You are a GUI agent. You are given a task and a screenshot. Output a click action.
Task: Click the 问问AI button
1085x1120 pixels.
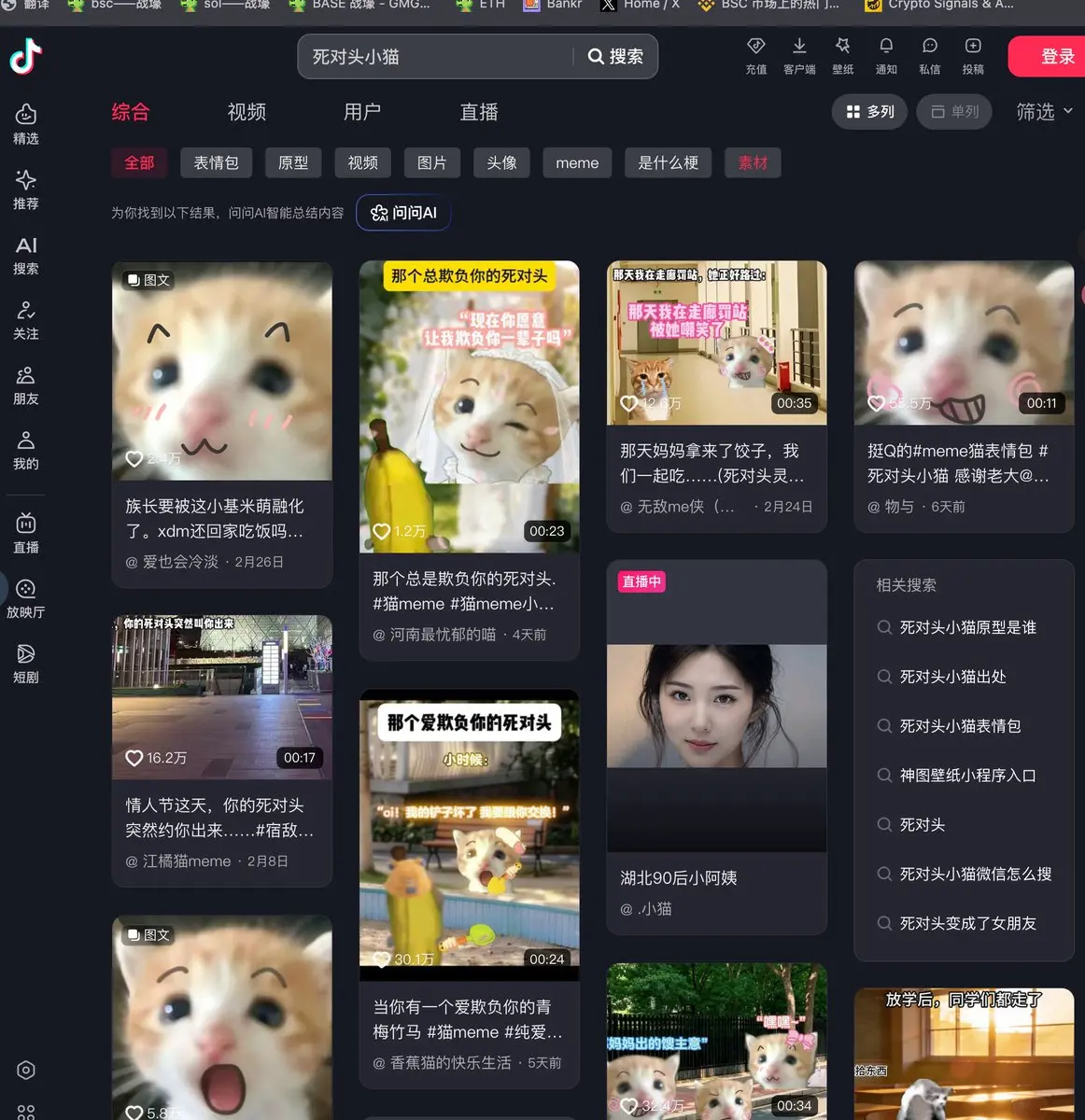coord(404,213)
